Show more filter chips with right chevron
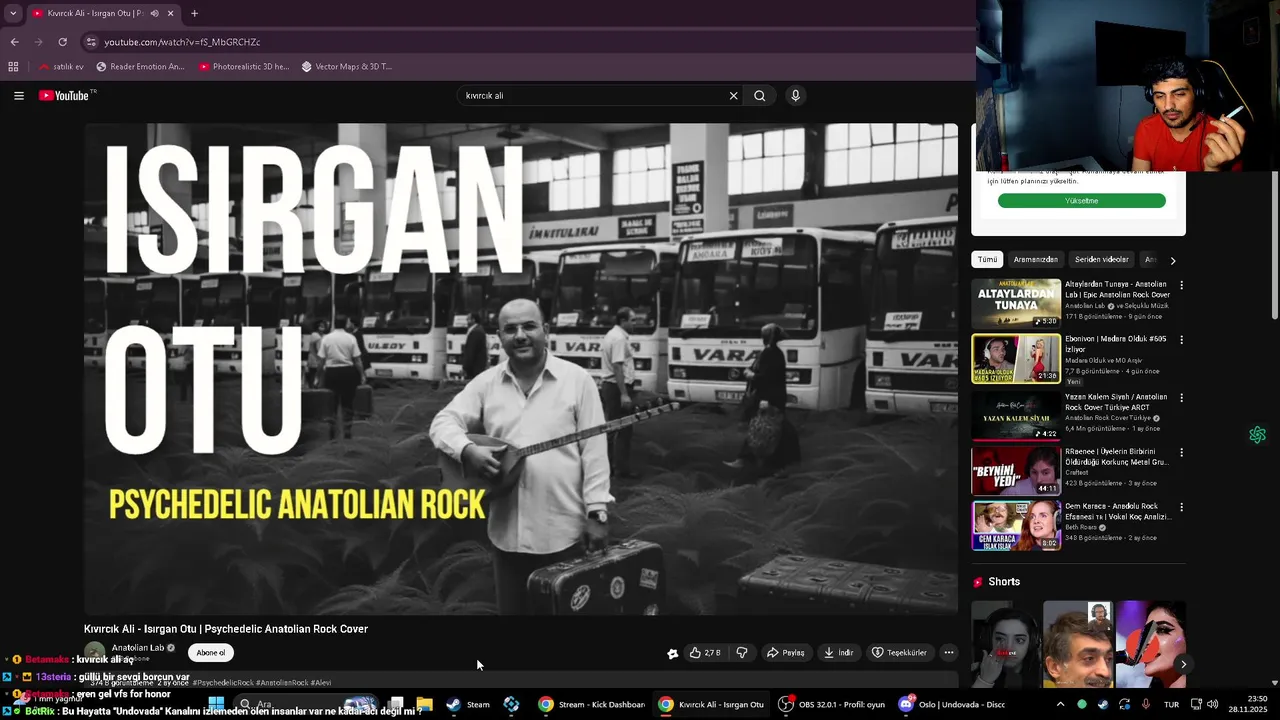Image resolution: width=1280 pixels, height=720 pixels. coord(1172,260)
